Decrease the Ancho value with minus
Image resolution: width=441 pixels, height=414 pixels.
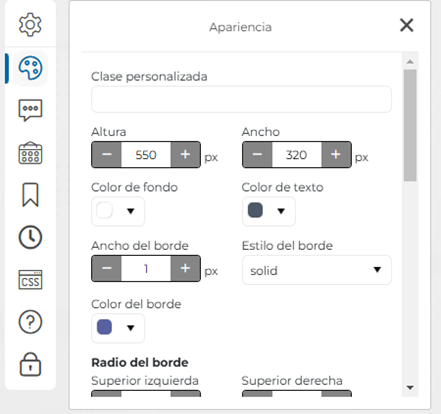(x=257, y=155)
